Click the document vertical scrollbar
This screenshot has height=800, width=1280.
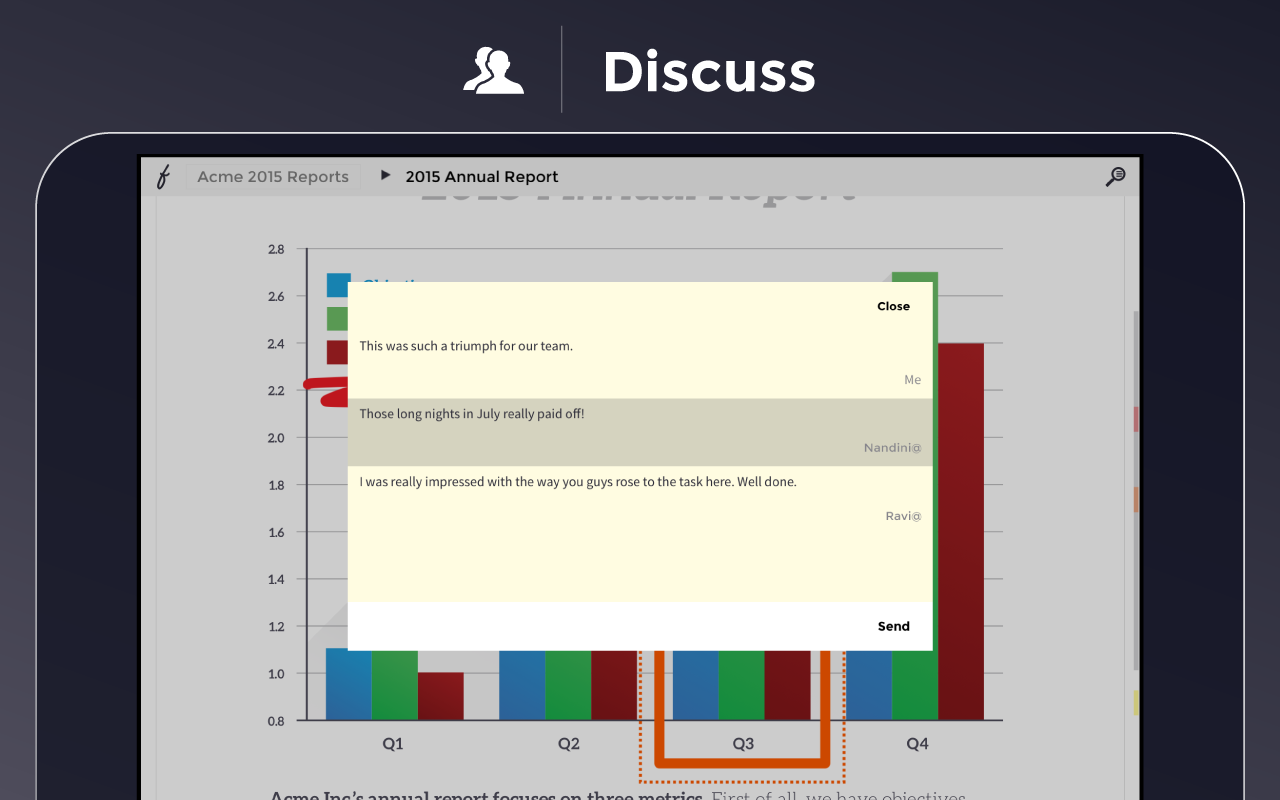tap(1136, 490)
